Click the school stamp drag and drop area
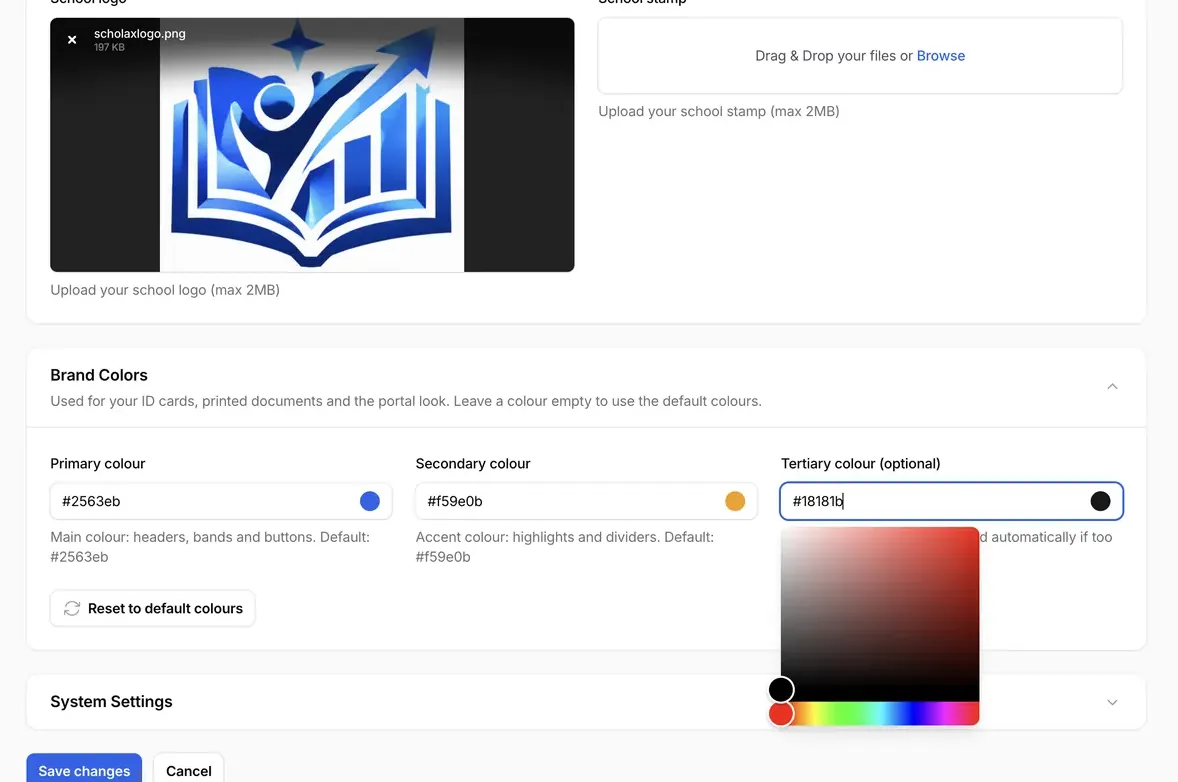This screenshot has width=1178, height=782. click(x=860, y=56)
